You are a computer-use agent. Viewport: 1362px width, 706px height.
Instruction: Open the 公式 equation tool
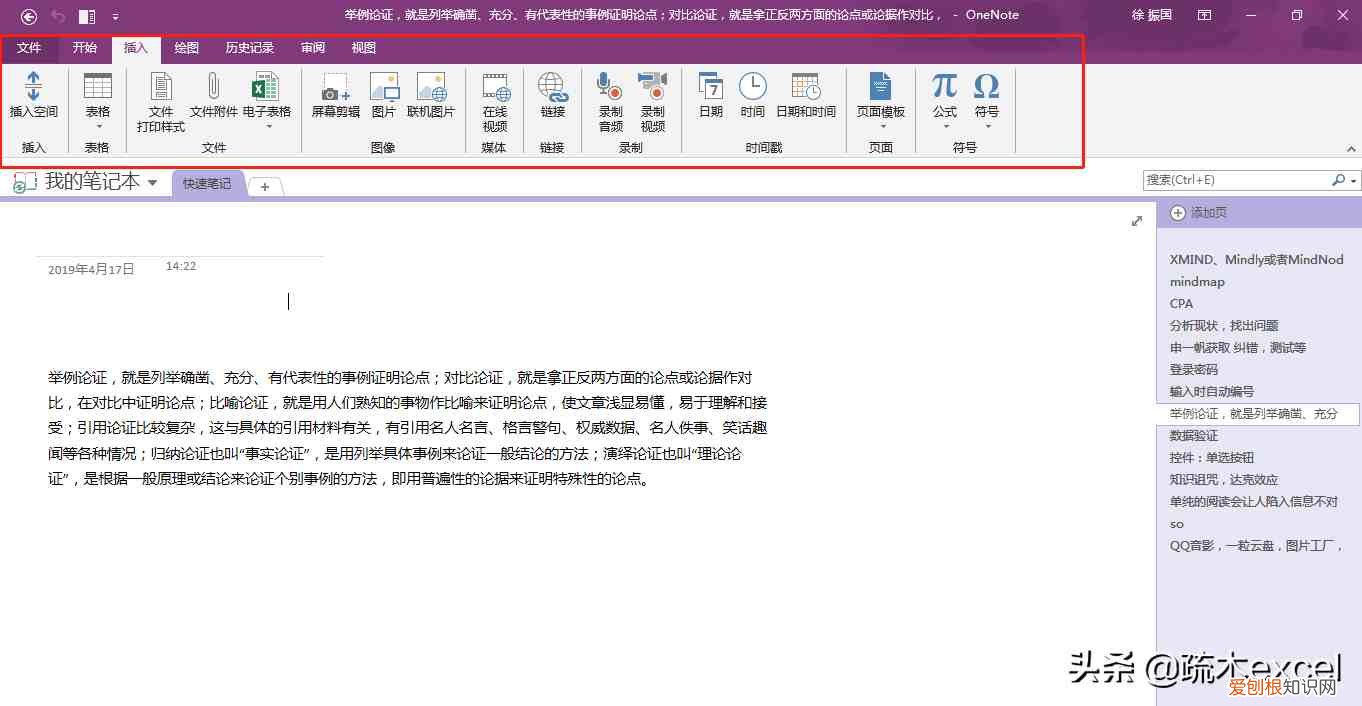coord(943,95)
